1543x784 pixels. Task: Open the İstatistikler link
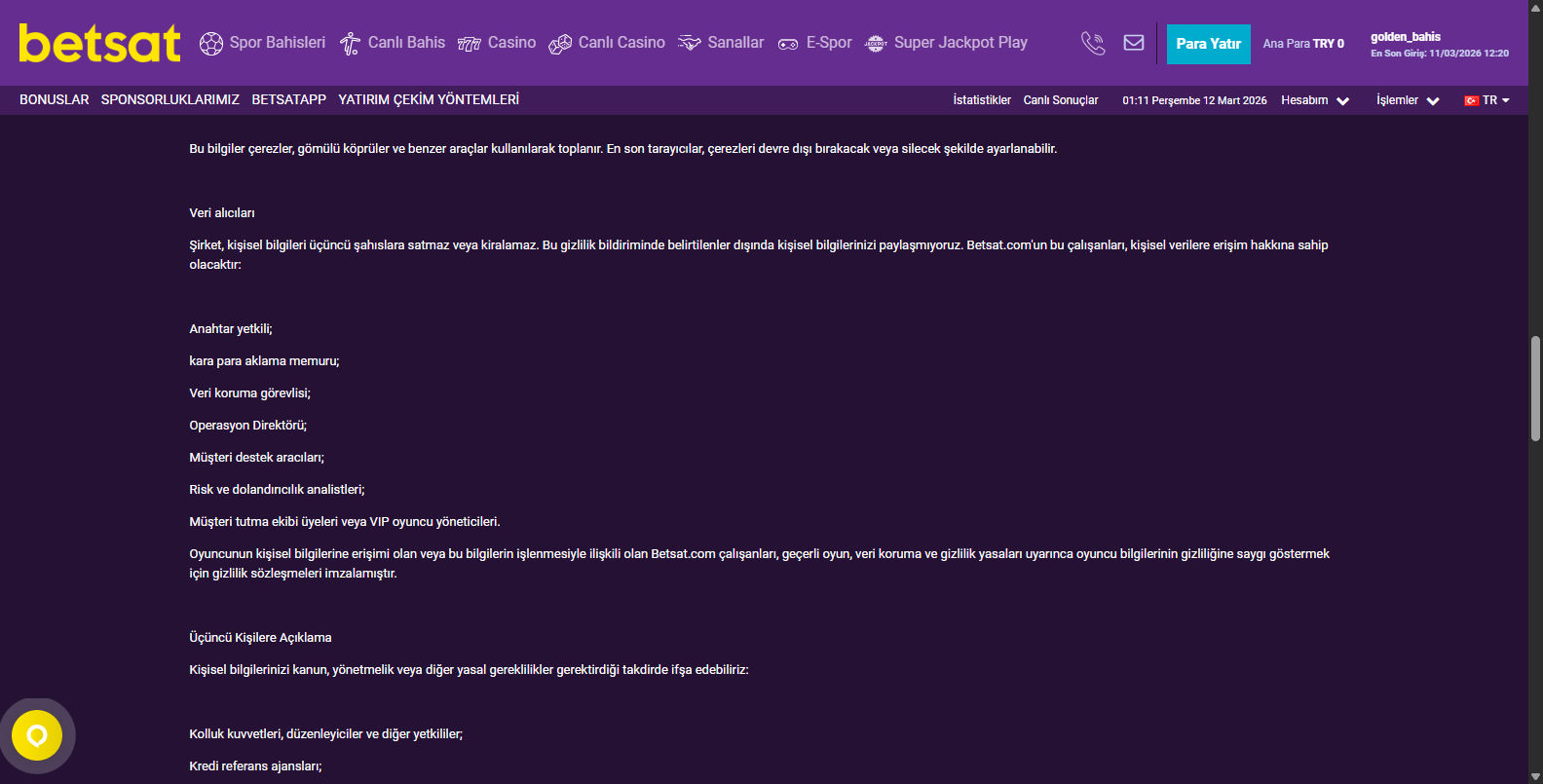tap(982, 100)
